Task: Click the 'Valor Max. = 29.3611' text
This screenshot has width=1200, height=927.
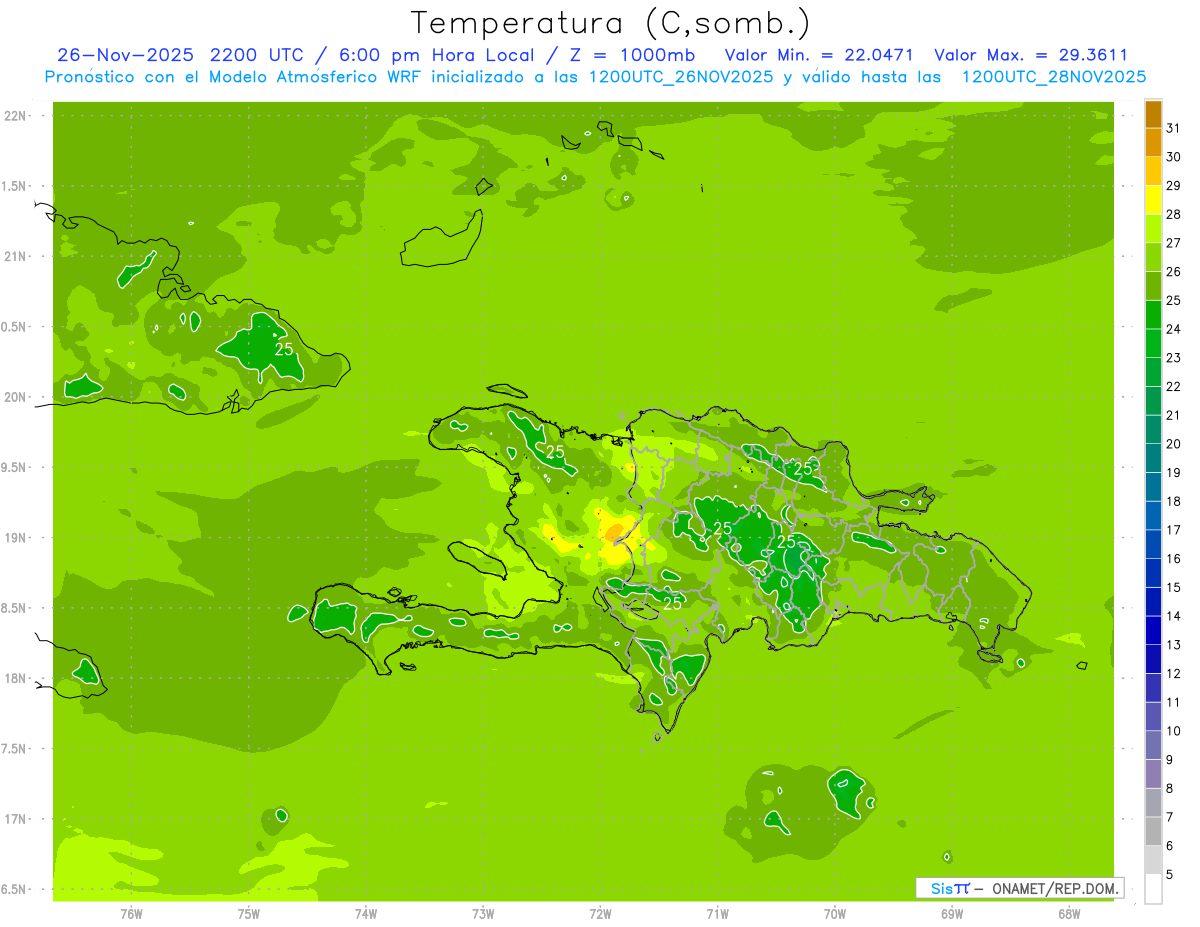Action: (x=1031, y=55)
